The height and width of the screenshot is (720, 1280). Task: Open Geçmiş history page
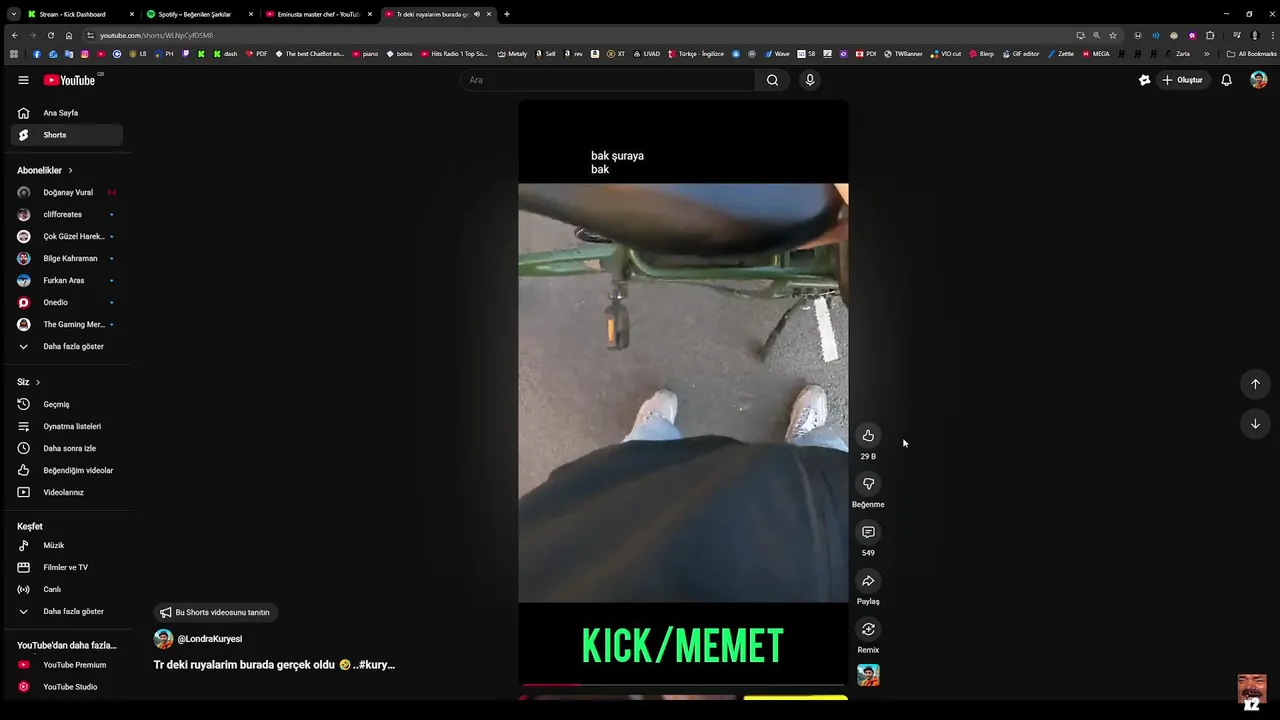click(67, 404)
